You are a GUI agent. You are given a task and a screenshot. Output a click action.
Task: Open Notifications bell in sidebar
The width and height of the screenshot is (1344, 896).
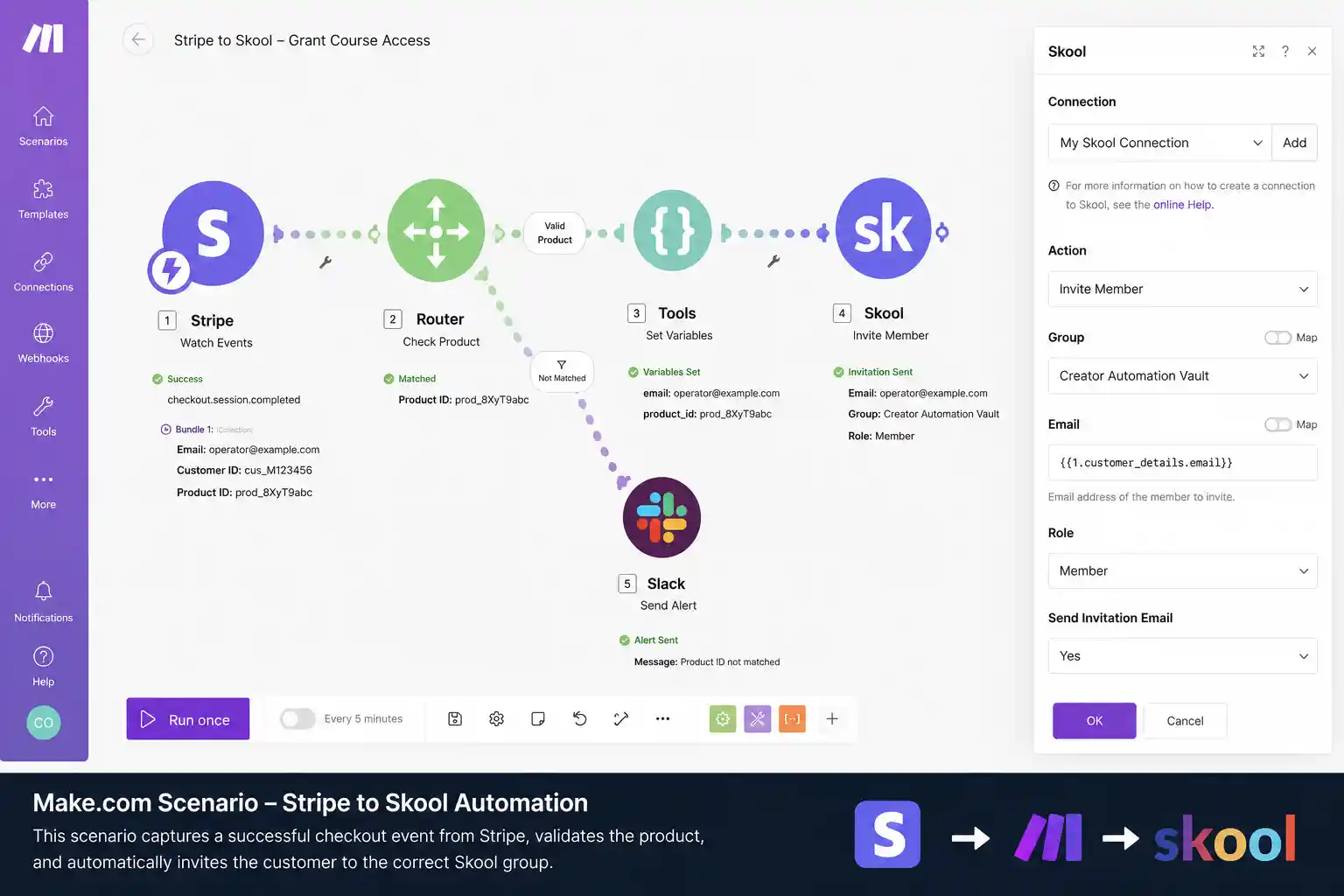coord(43,602)
